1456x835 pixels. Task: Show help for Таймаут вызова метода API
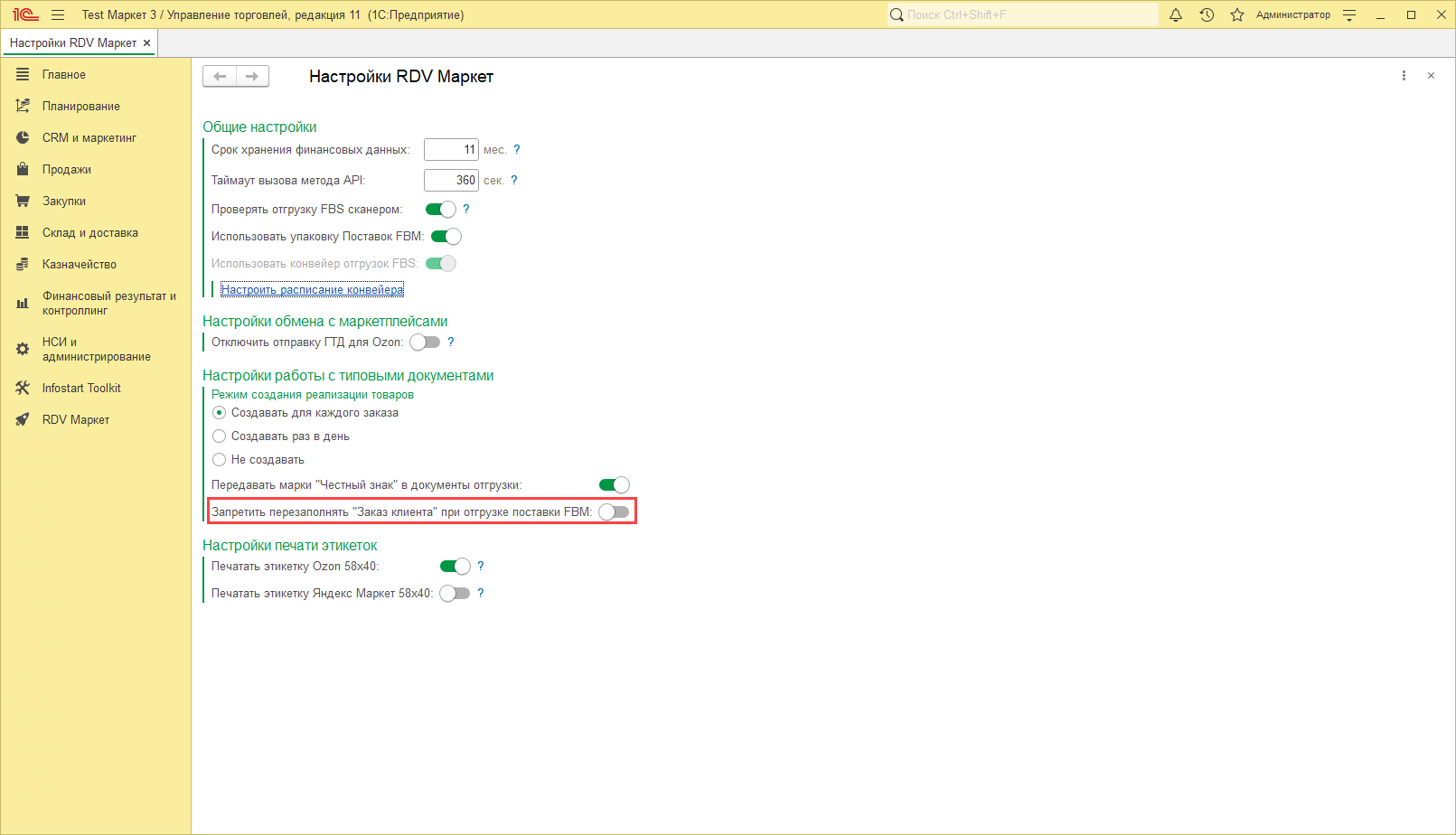(514, 180)
